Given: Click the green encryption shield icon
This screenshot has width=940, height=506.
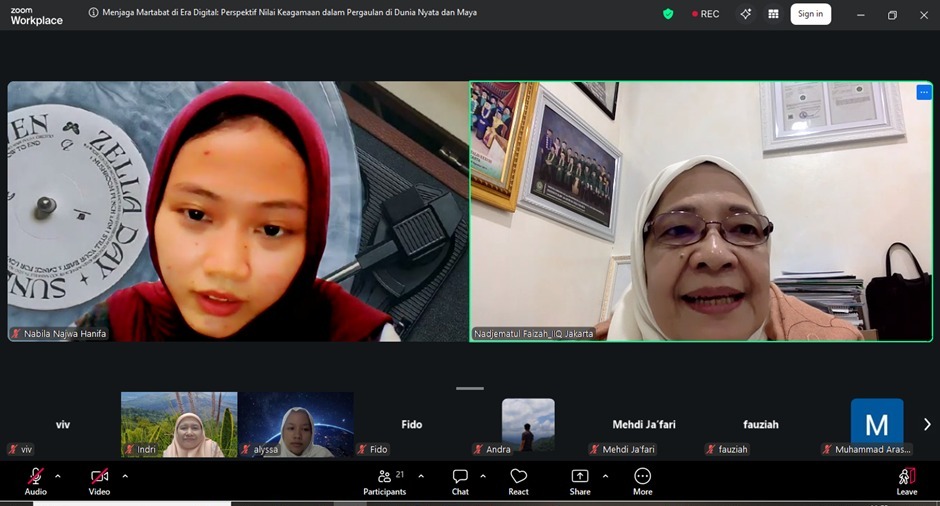Looking at the screenshot, I should (668, 14).
